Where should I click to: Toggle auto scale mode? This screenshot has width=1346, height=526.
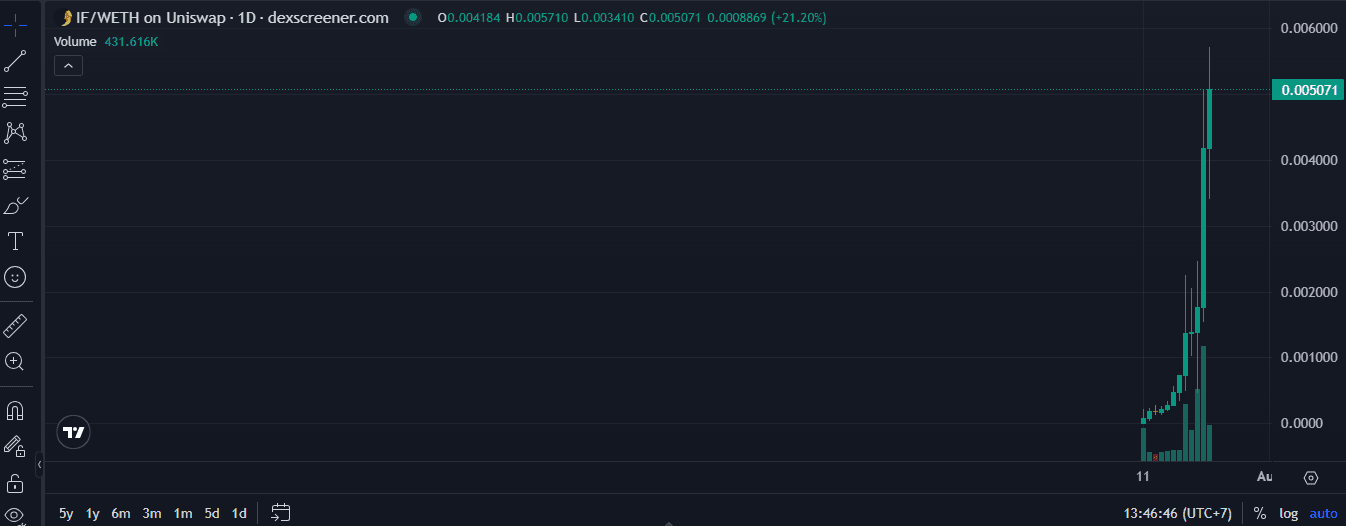pyautogui.click(x=1323, y=513)
